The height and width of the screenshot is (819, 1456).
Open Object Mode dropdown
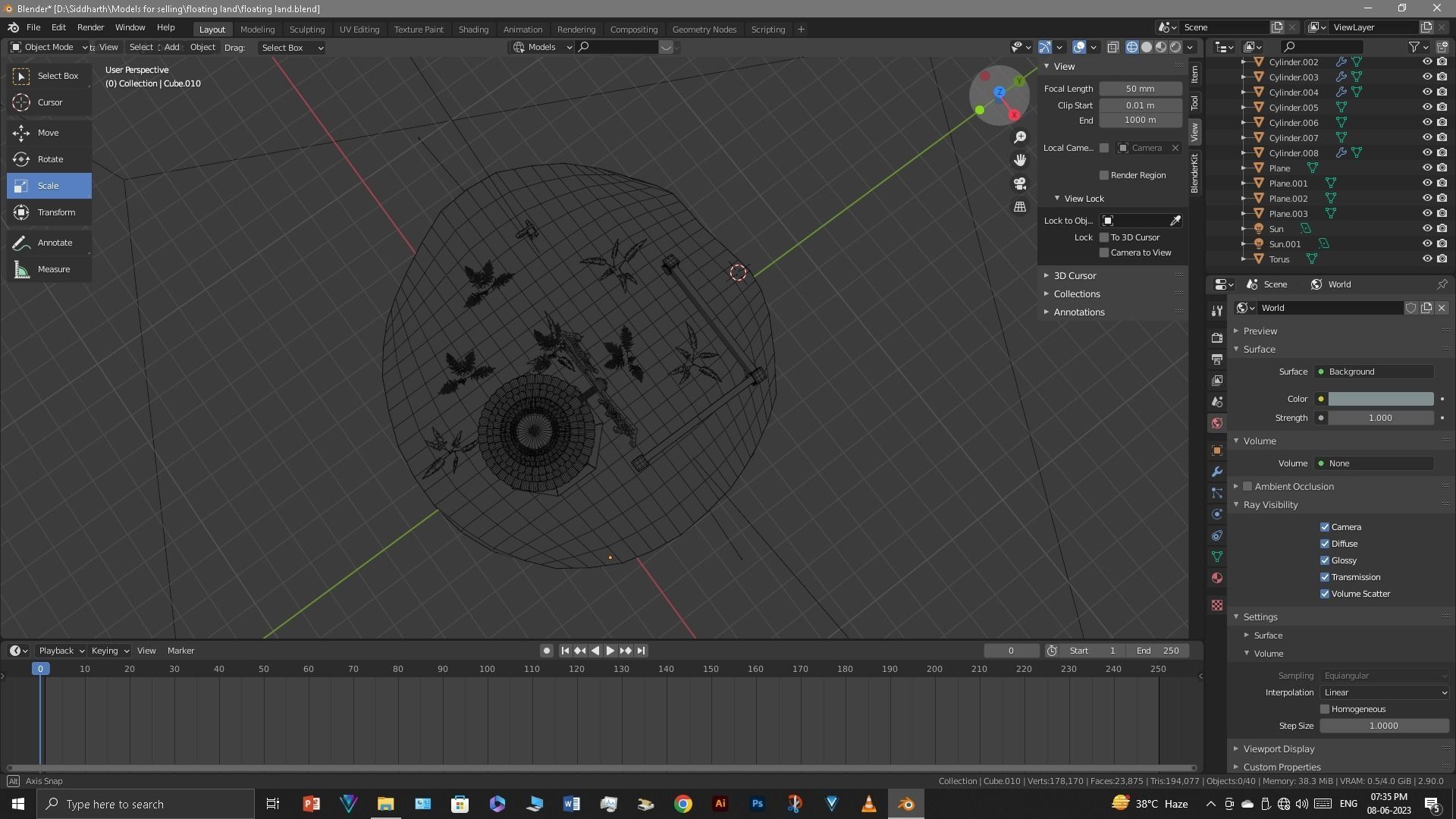(x=49, y=47)
